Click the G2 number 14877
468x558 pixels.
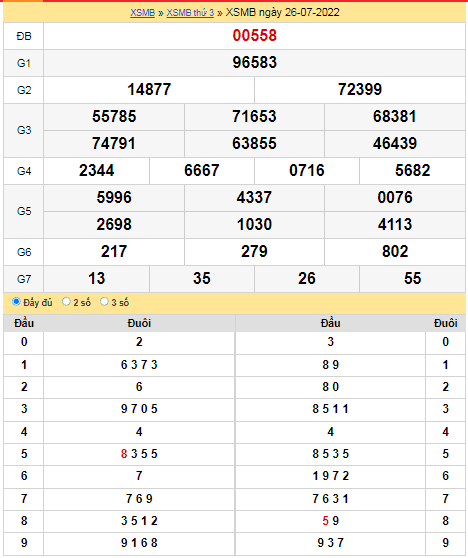149,90
